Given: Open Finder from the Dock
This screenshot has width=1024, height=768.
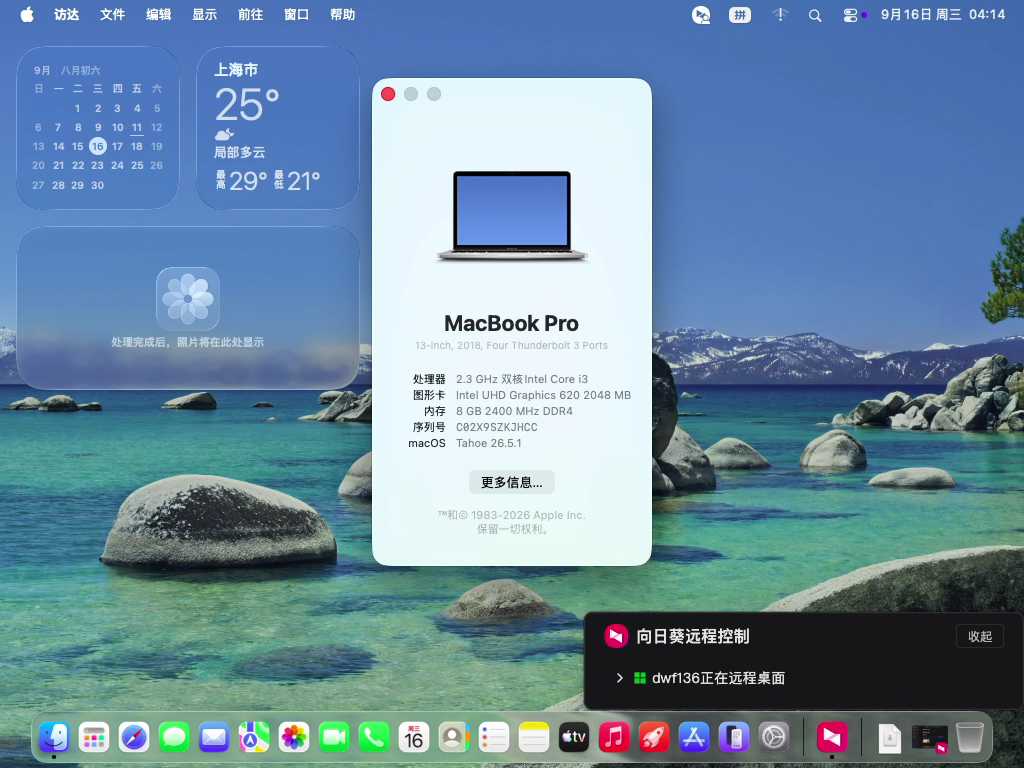Looking at the screenshot, I should (54, 738).
